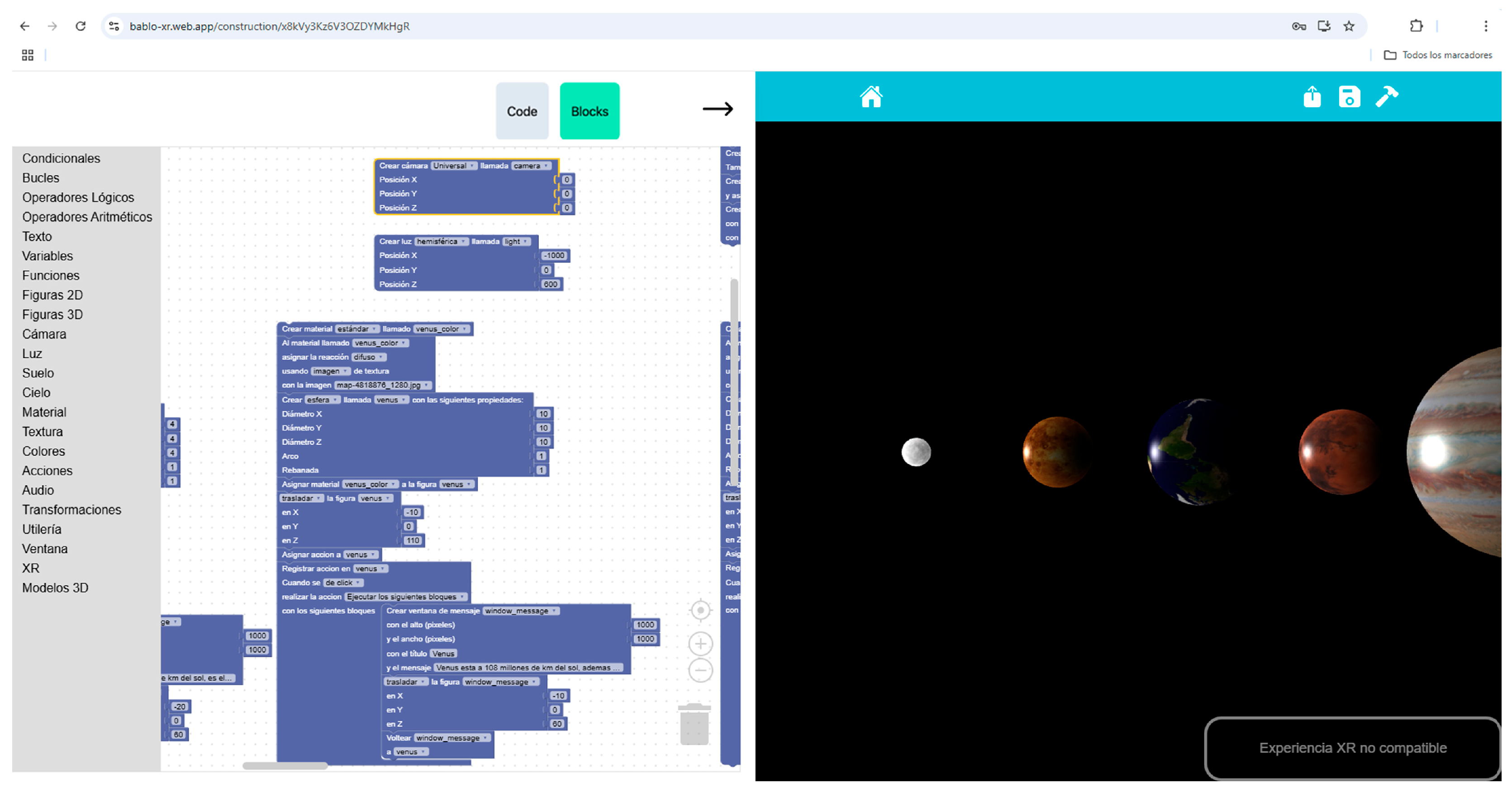Image resolution: width=1512 pixels, height=793 pixels.
Task: Open the password key icon in address bar
Action: tap(1298, 26)
